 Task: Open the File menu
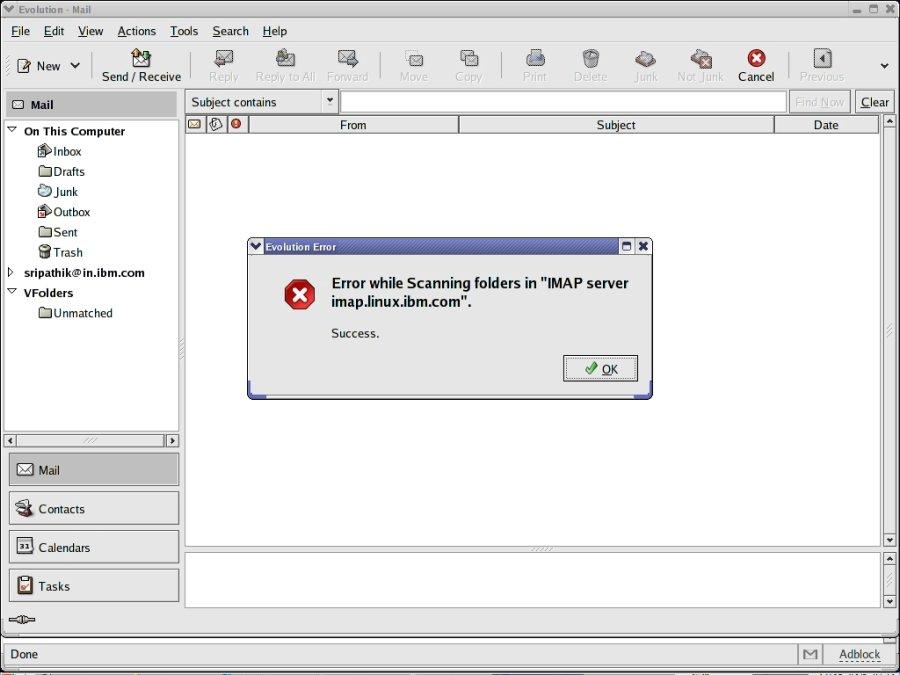pyautogui.click(x=20, y=31)
